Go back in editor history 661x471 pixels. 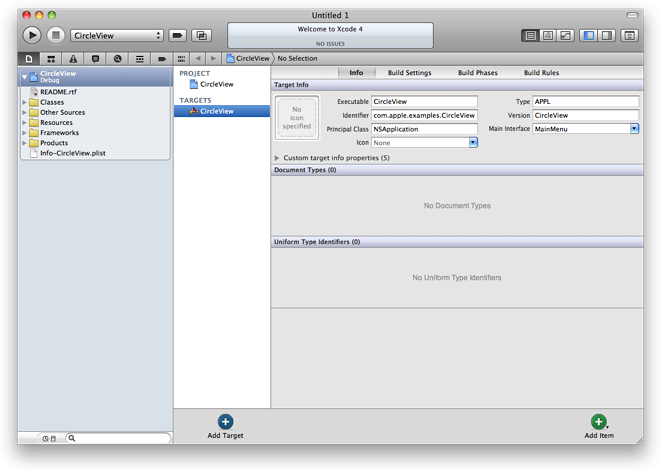coord(198,59)
